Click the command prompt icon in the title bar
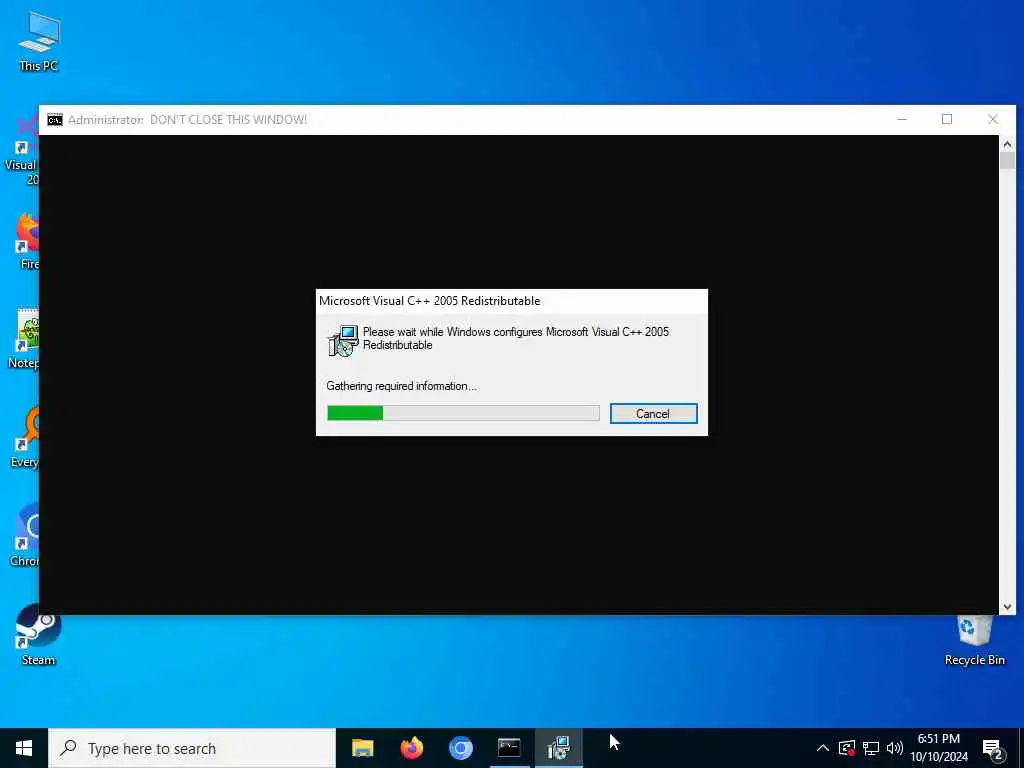The height and width of the screenshot is (768, 1024). (x=55, y=120)
